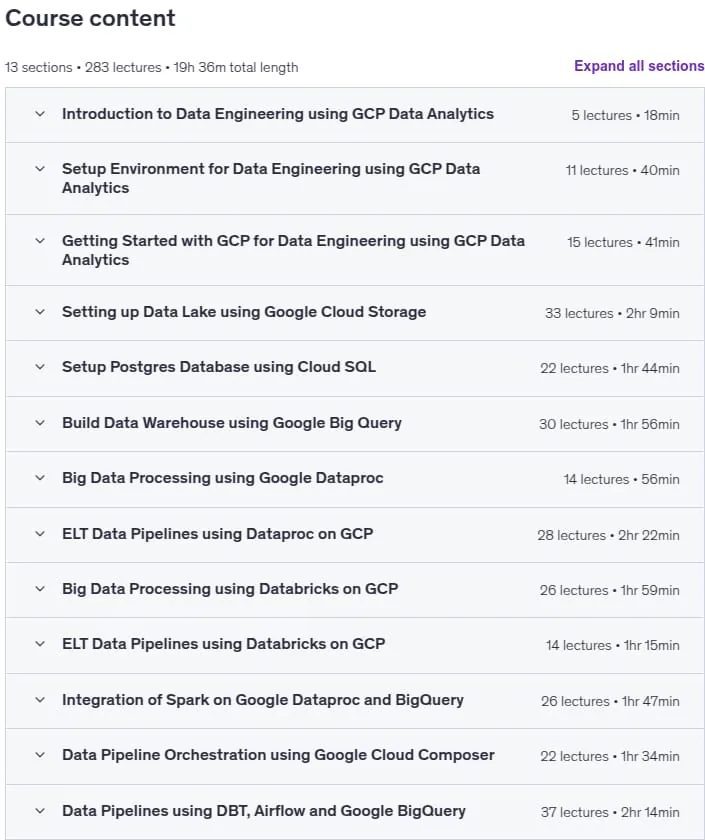The width and height of the screenshot is (705, 840).
Task: Expand chevron for Big Data Processing using Databricks
Action: point(40,589)
